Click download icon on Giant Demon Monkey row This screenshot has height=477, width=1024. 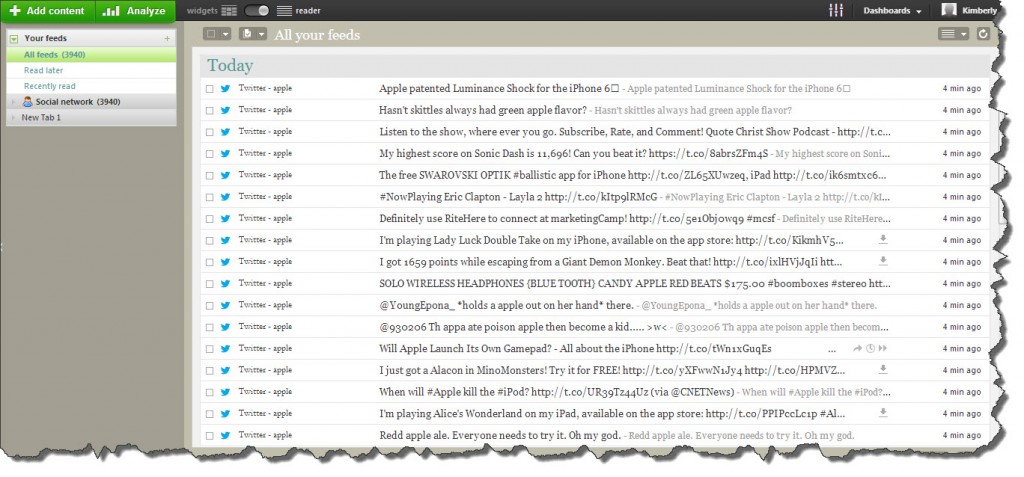pyautogui.click(x=883, y=261)
